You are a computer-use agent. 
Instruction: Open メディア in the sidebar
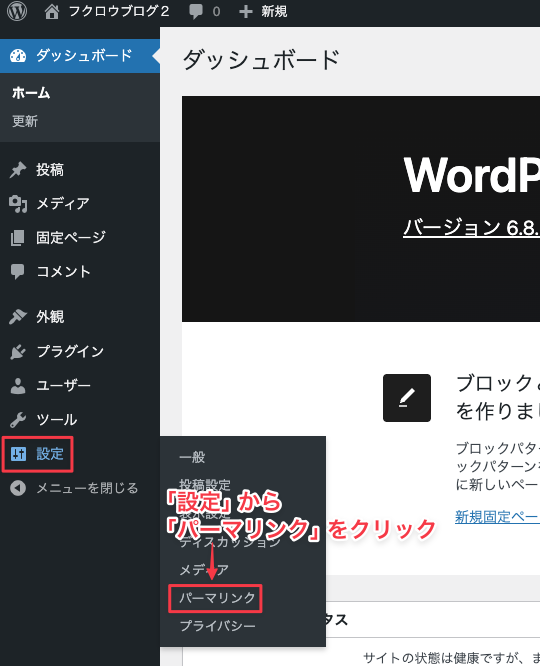(x=63, y=204)
